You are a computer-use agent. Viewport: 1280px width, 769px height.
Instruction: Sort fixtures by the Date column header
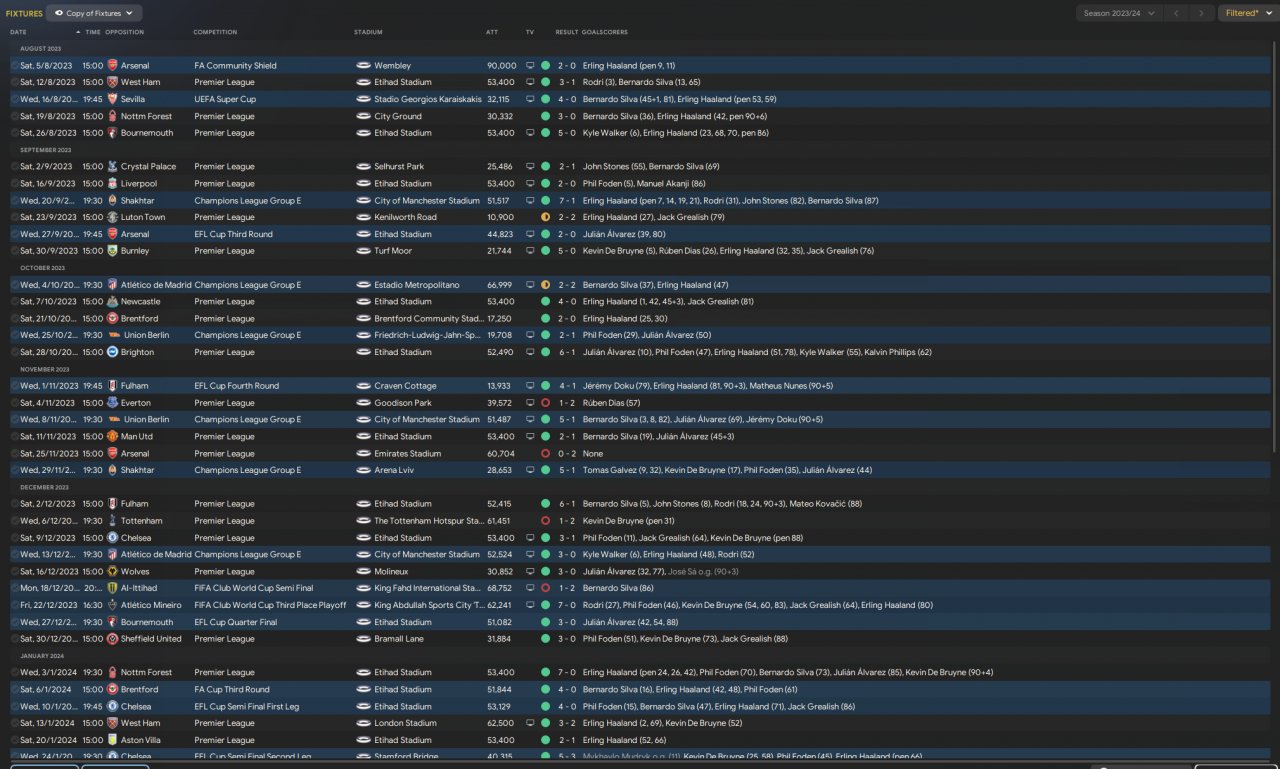pyautogui.click(x=19, y=32)
